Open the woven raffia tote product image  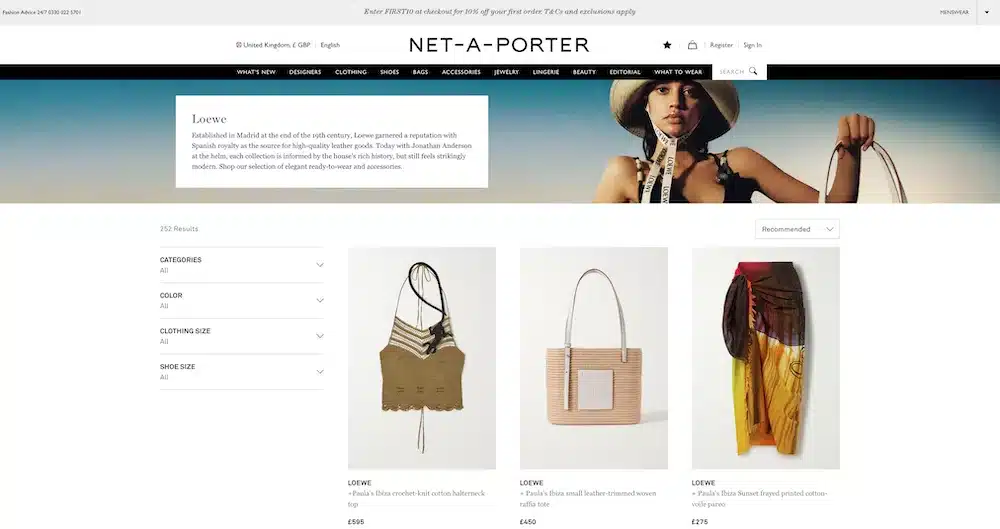tap(594, 358)
